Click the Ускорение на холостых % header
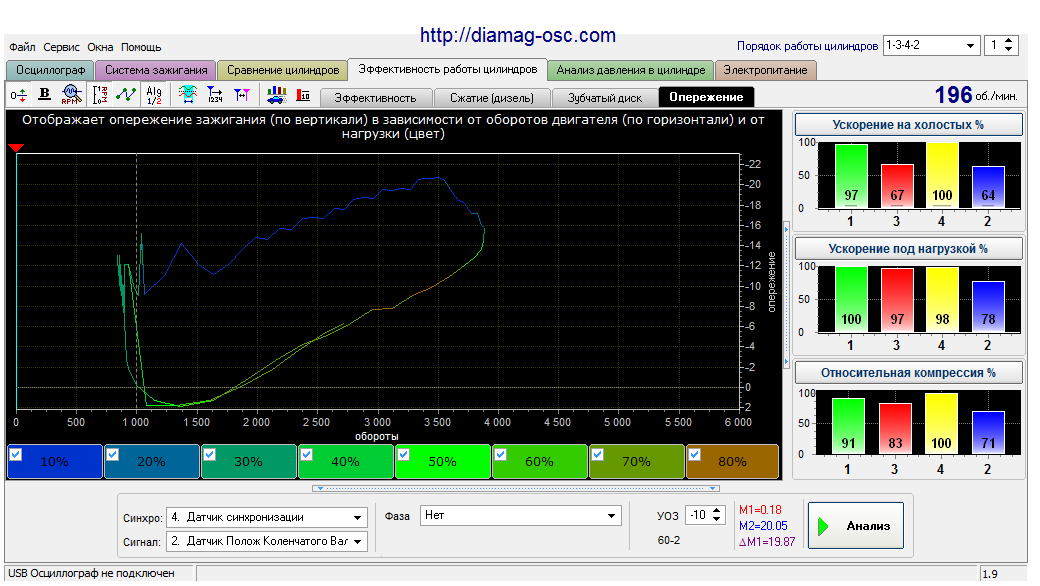This screenshot has width=1040, height=586. pos(908,125)
